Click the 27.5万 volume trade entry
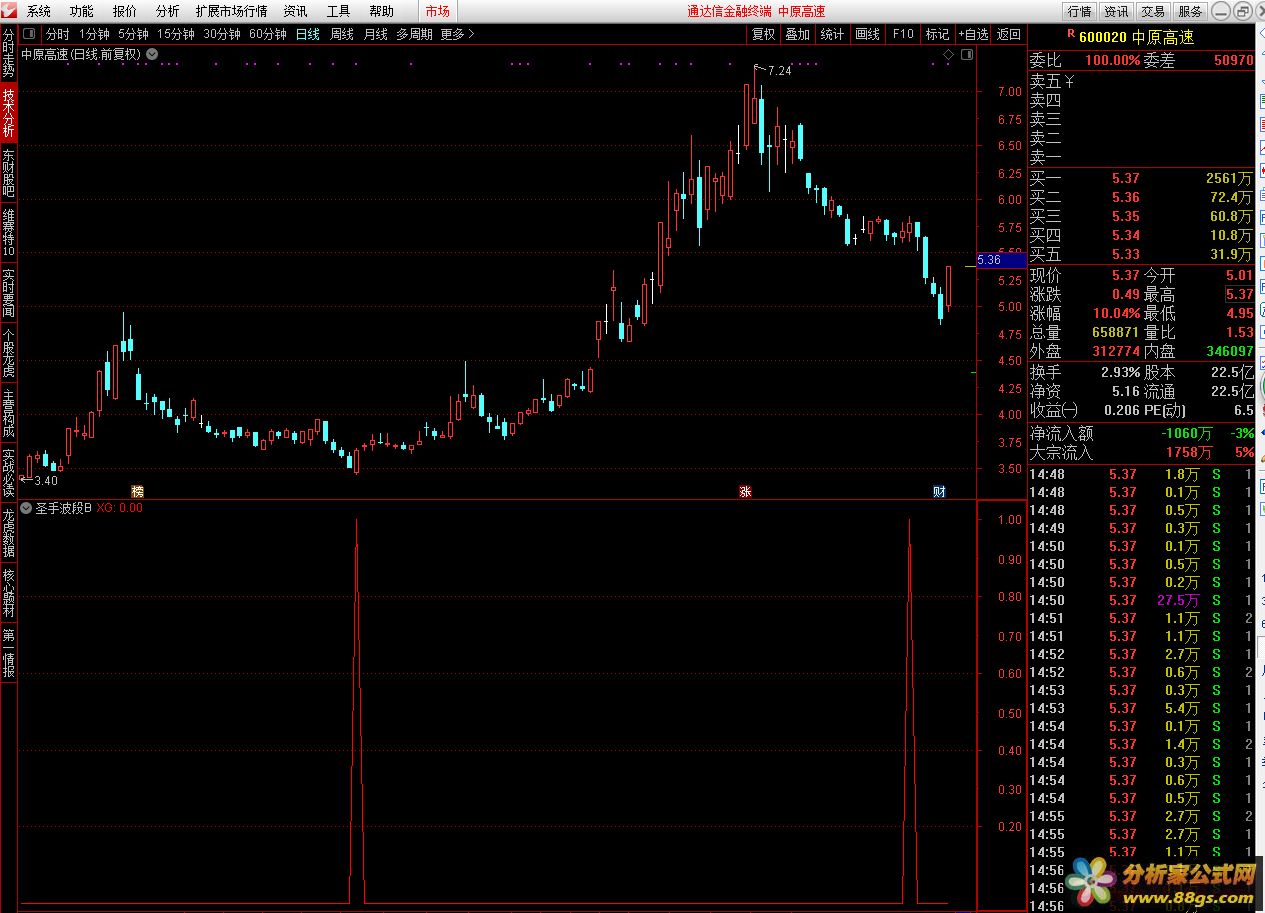Screen dimensions: 1265x913 point(1178,600)
